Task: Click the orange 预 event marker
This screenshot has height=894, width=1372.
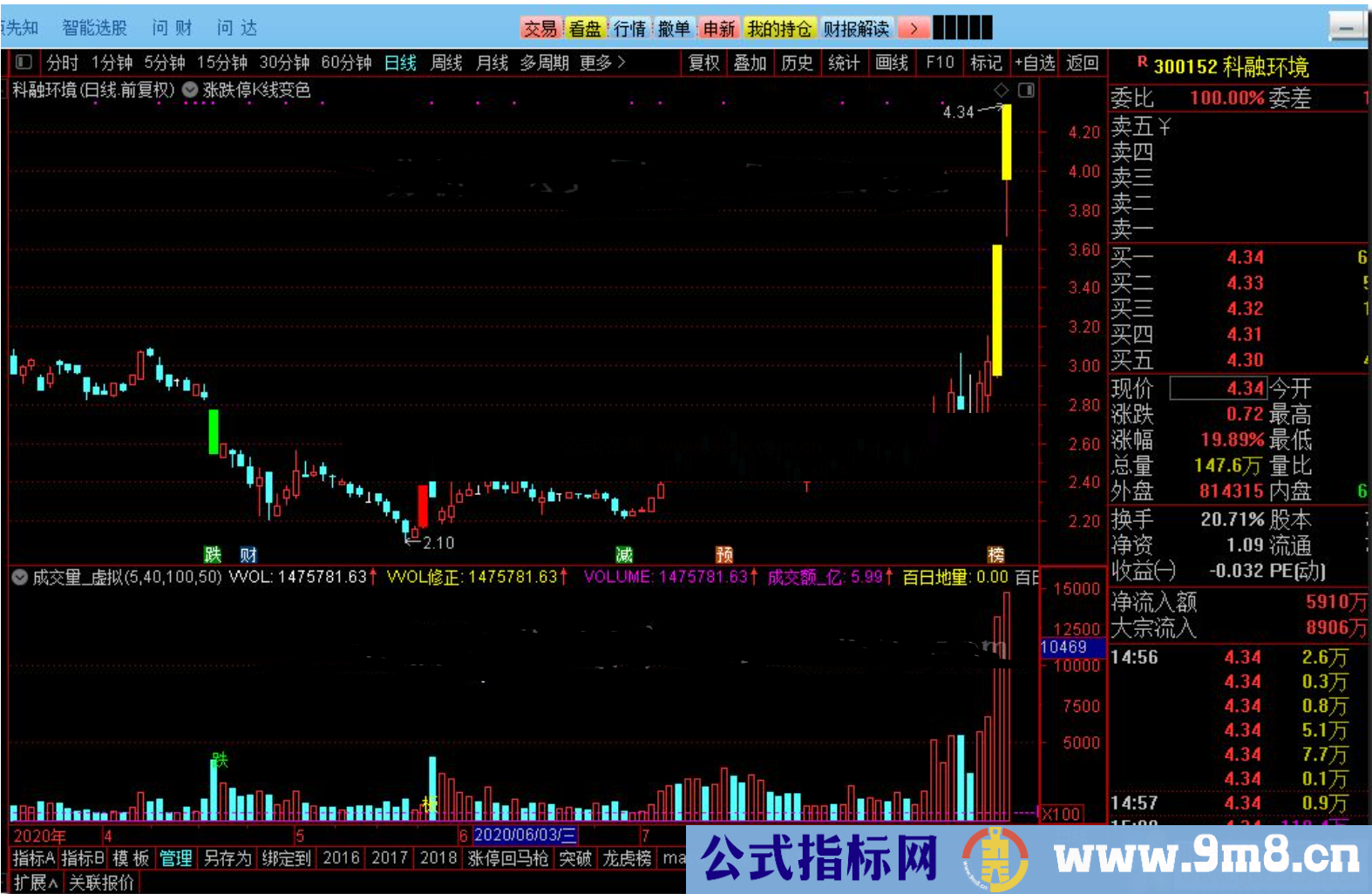Action: point(724,555)
